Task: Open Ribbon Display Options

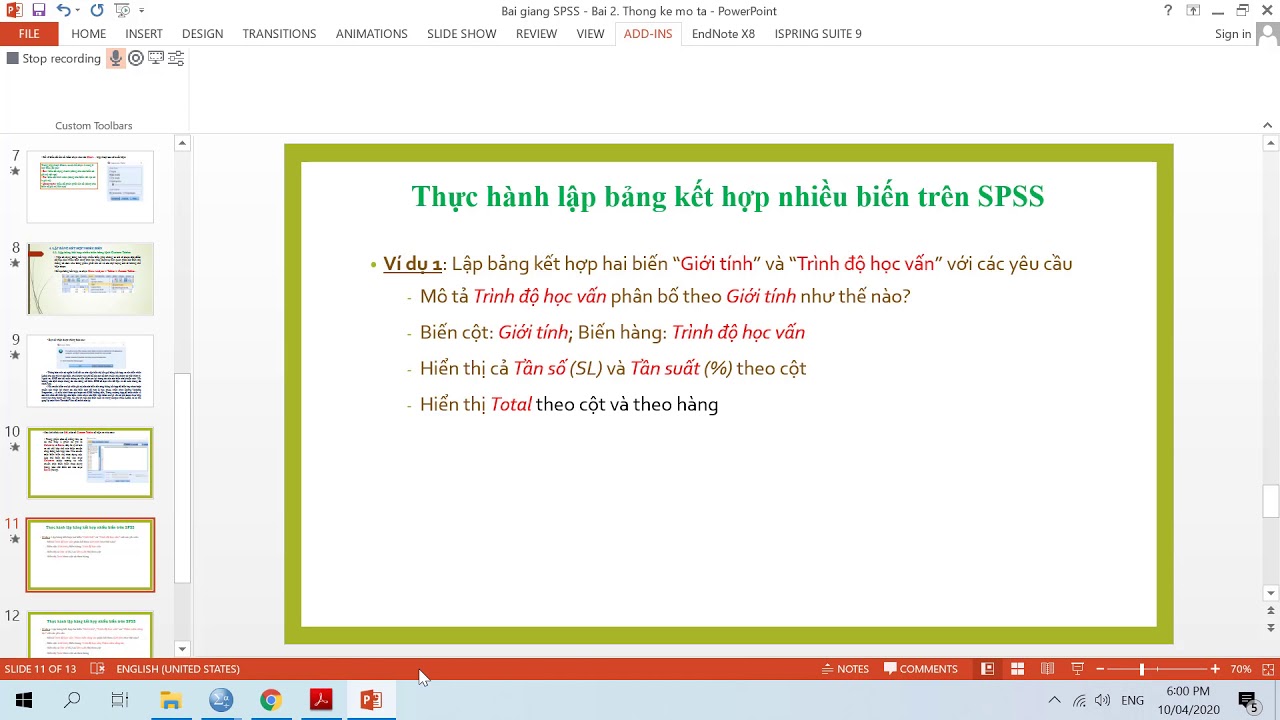Action: 1193,10
